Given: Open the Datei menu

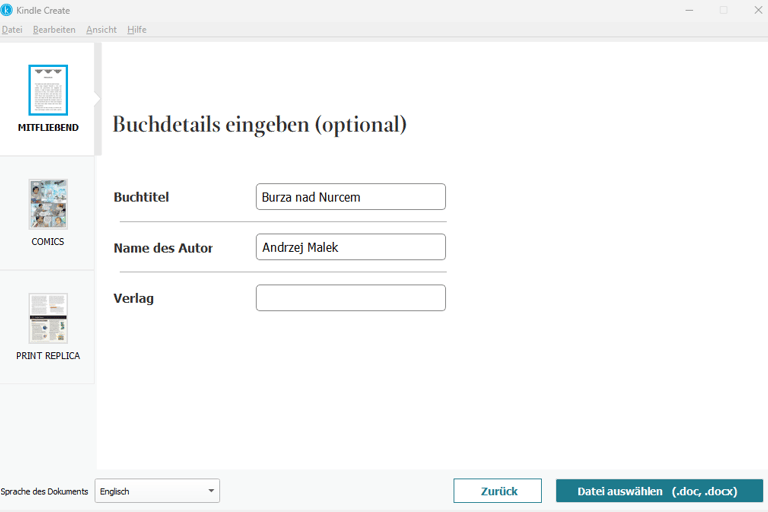Looking at the screenshot, I should pos(12,30).
